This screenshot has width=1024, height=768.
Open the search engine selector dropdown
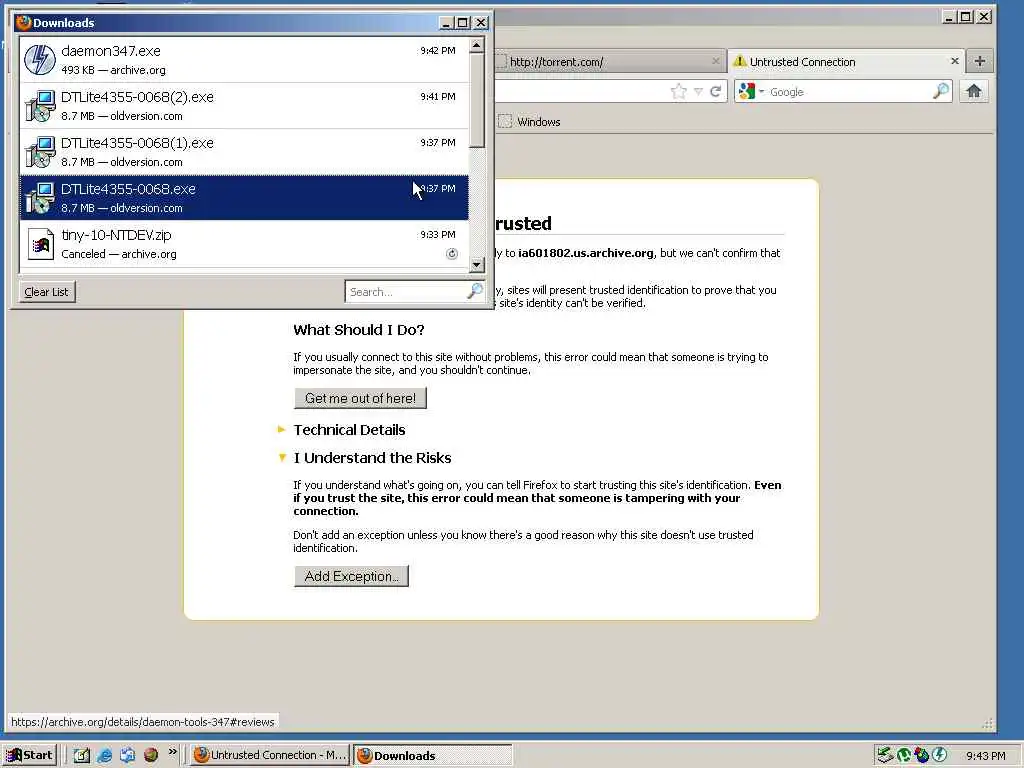click(761, 92)
